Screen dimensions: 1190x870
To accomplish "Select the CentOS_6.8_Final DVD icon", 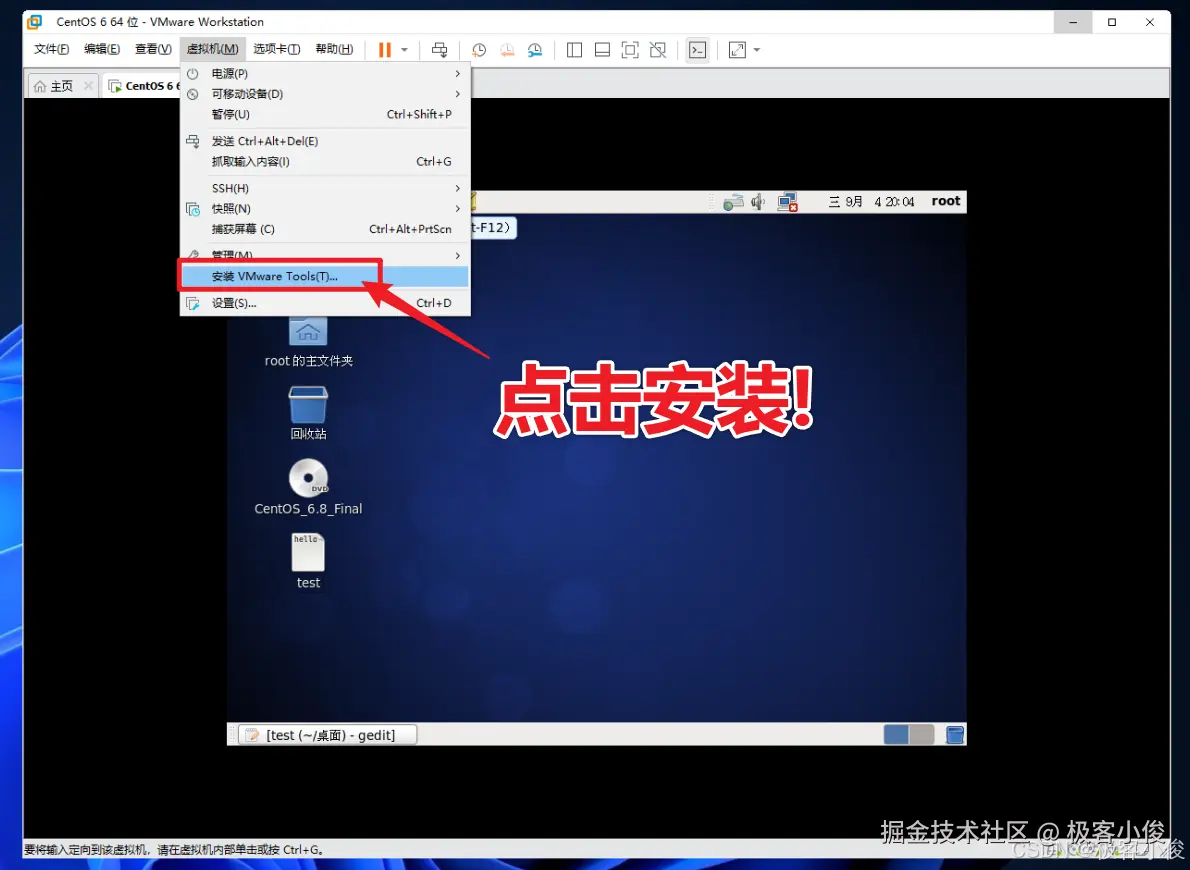I will click(x=308, y=487).
